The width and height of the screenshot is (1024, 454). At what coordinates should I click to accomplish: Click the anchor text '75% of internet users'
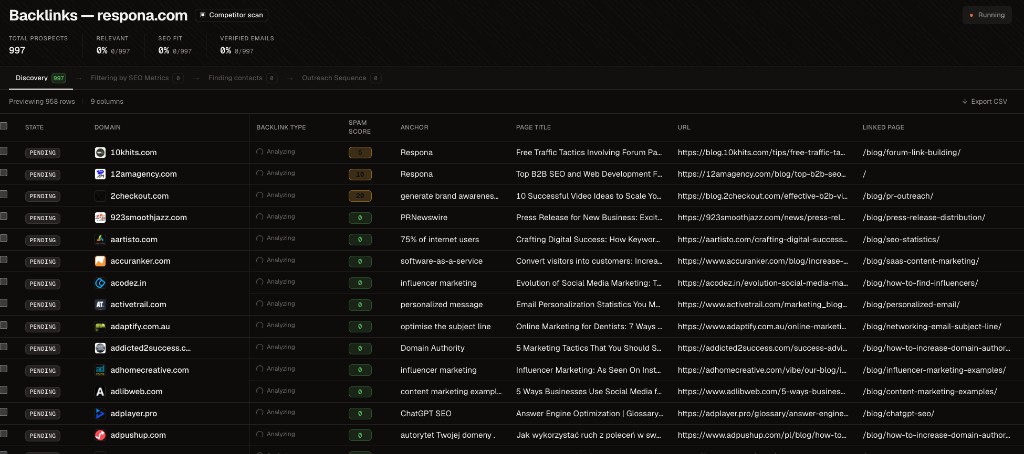point(440,240)
